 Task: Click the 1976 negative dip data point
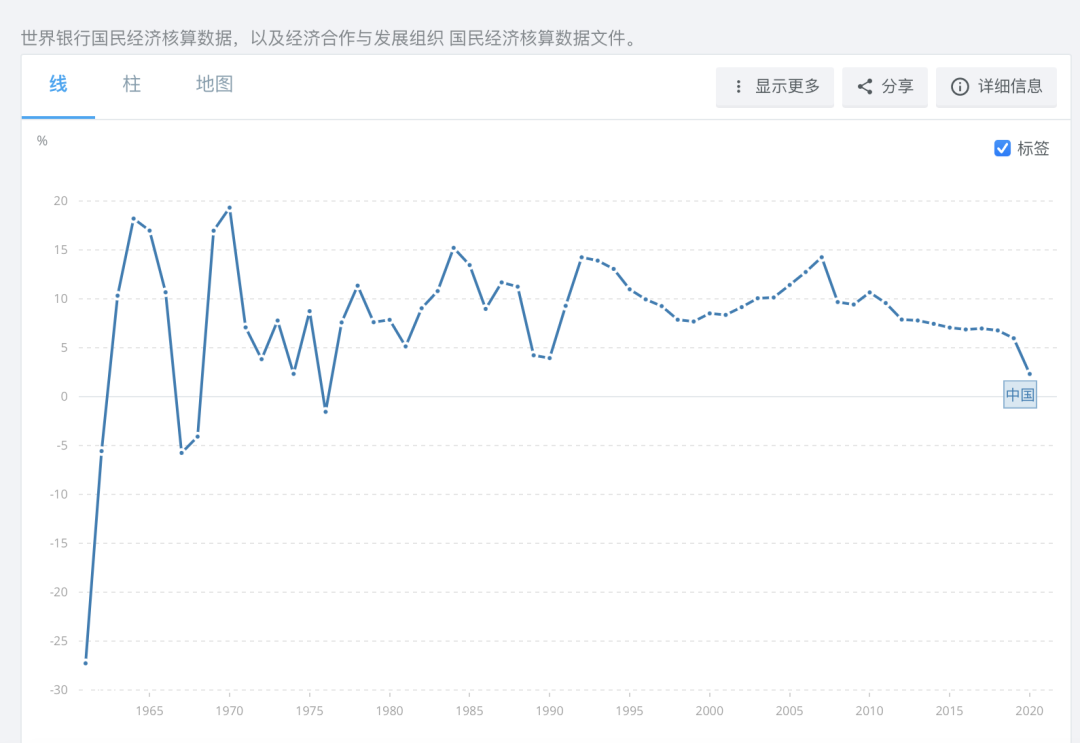325,411
